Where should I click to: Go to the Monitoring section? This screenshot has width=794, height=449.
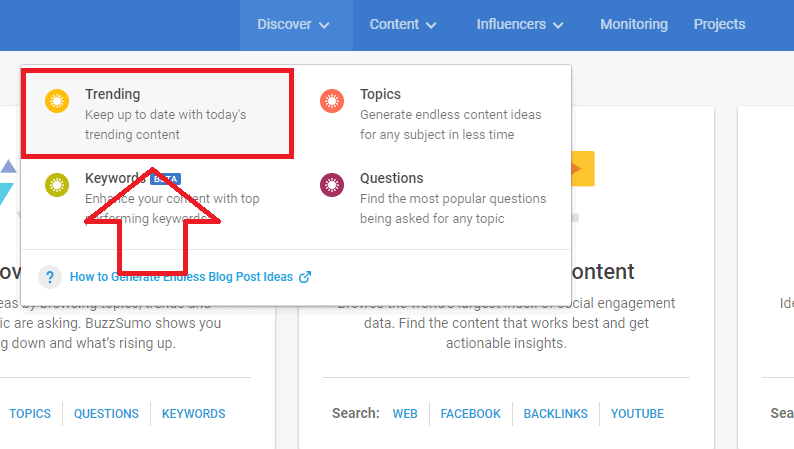pos(633,25)
